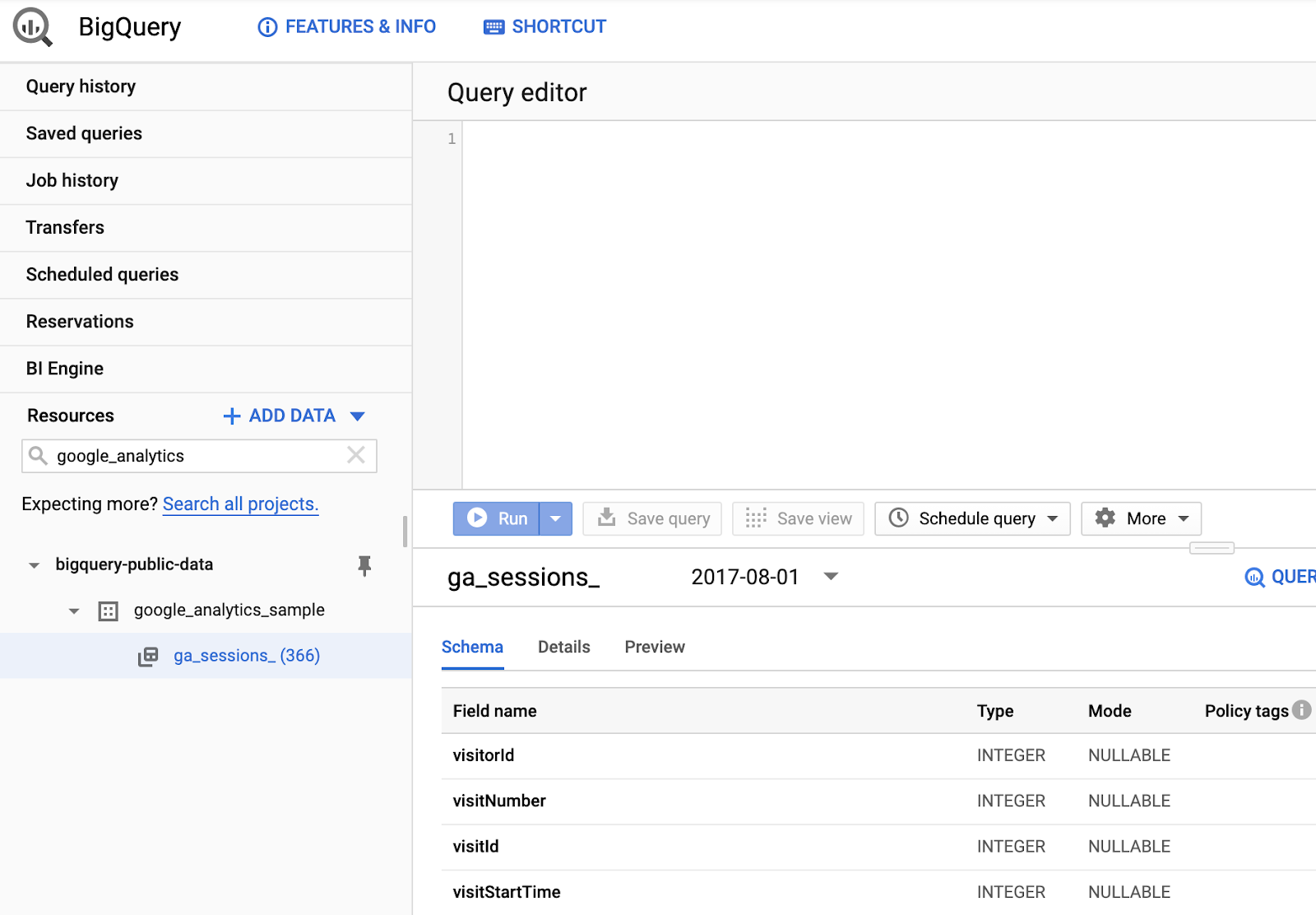The height and width of the screenshot is (915, 1316).
Task: Click the Policy tags info icon
Action: click(1301, 709)
